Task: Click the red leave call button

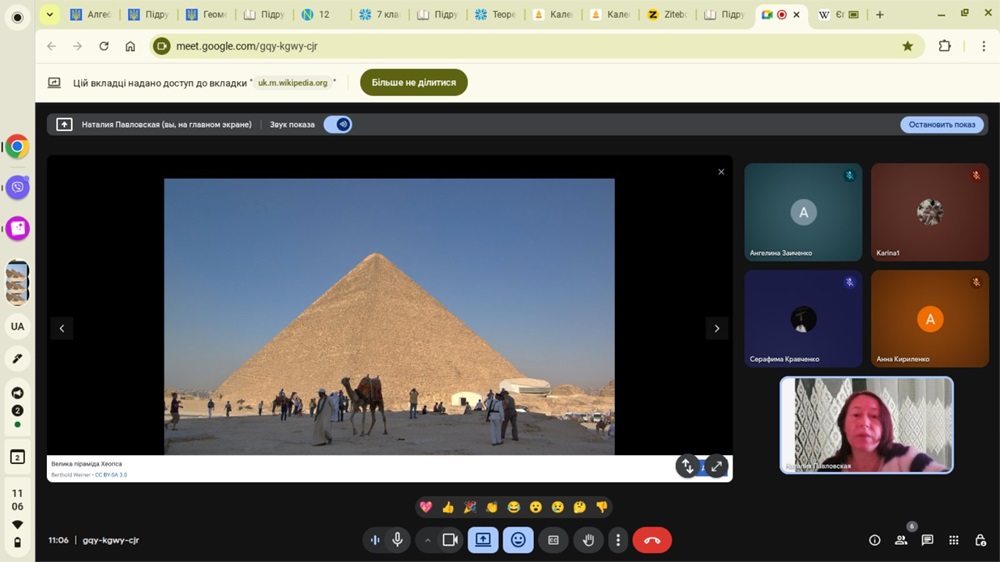Action: (x=652, y=540)
